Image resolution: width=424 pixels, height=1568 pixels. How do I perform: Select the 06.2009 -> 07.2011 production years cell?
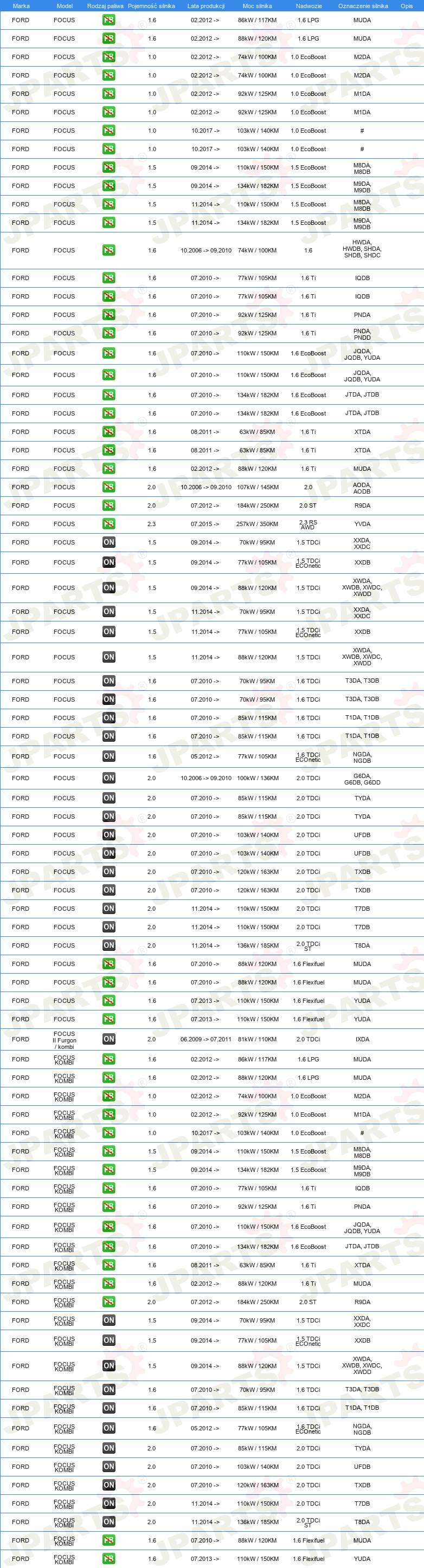pyautogui.click(x=206, y=1039)
